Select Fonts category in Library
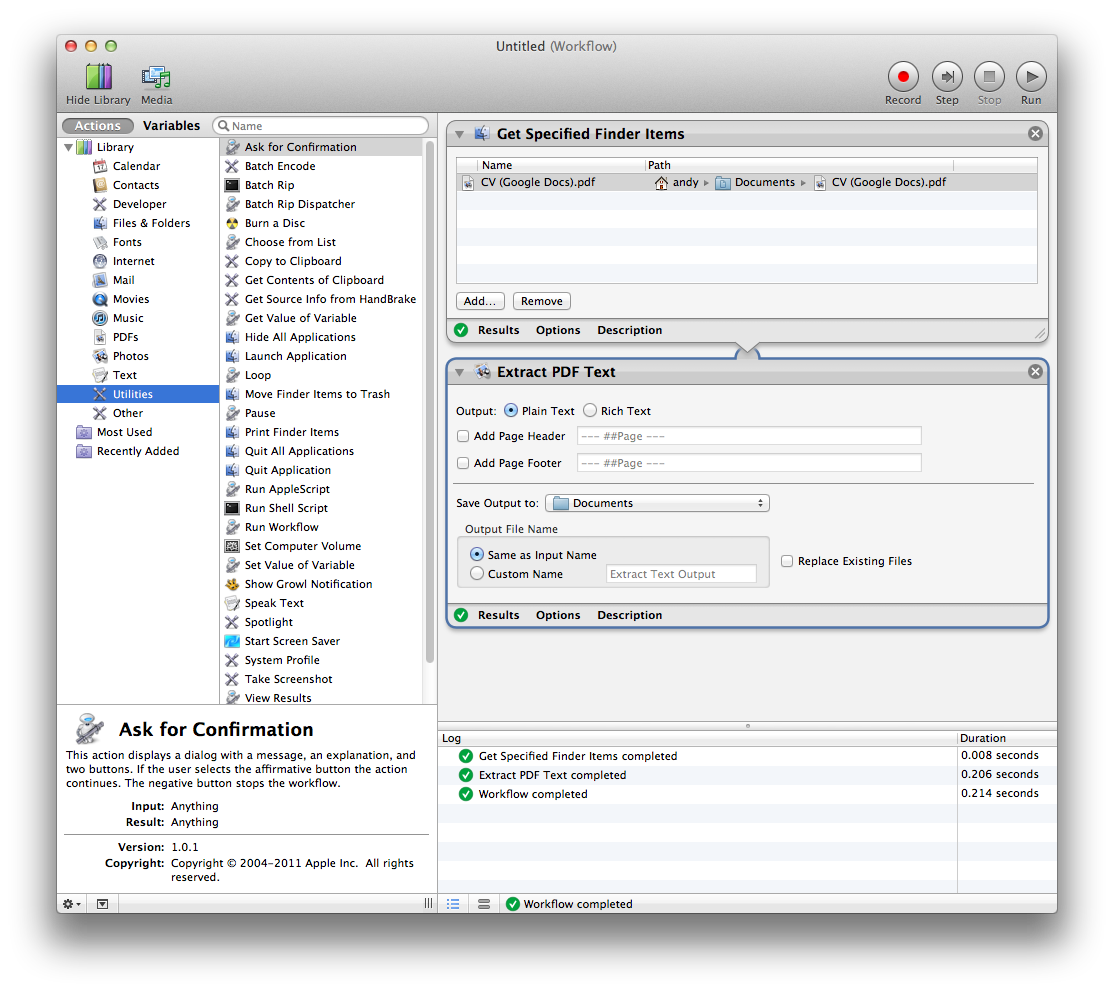Viewport: 1114px width, 992px height. click(x=127, y=242)
